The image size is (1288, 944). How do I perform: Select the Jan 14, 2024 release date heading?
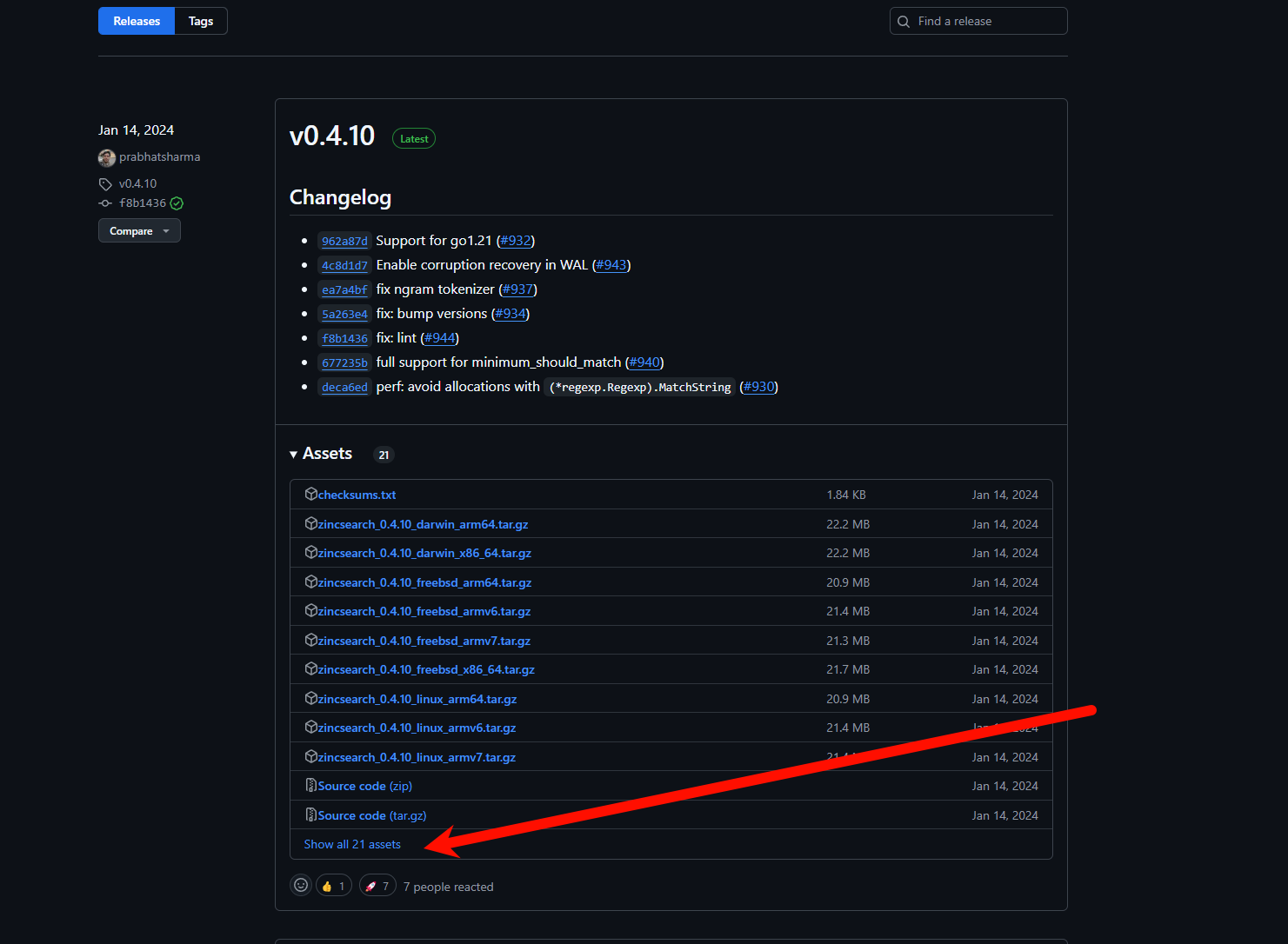click(x=136, y=130)
